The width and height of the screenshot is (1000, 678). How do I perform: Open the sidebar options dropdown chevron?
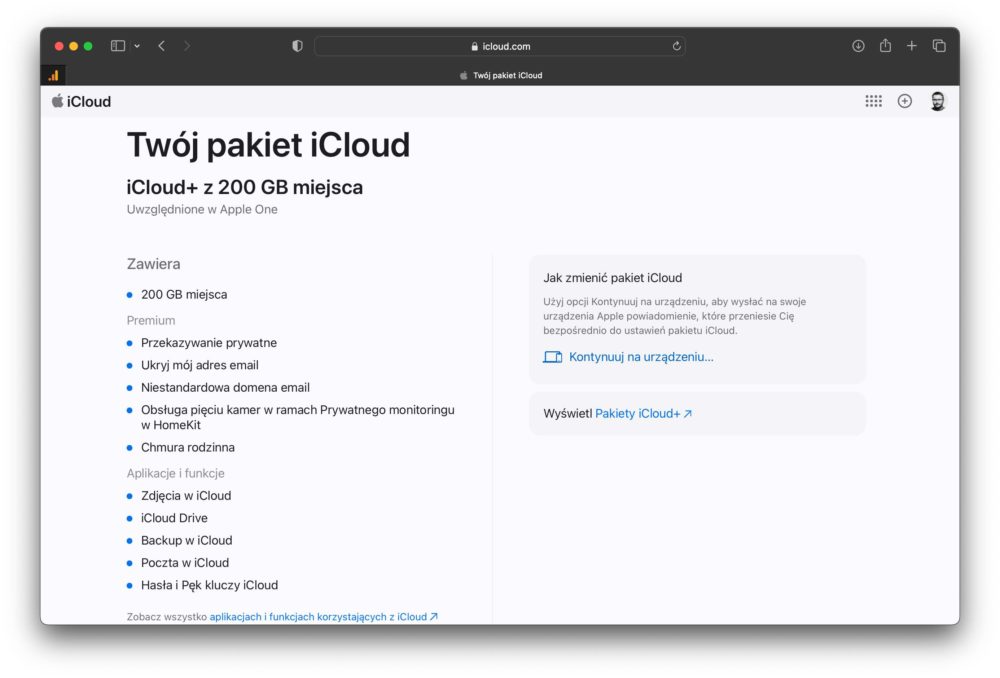point(137,46)
